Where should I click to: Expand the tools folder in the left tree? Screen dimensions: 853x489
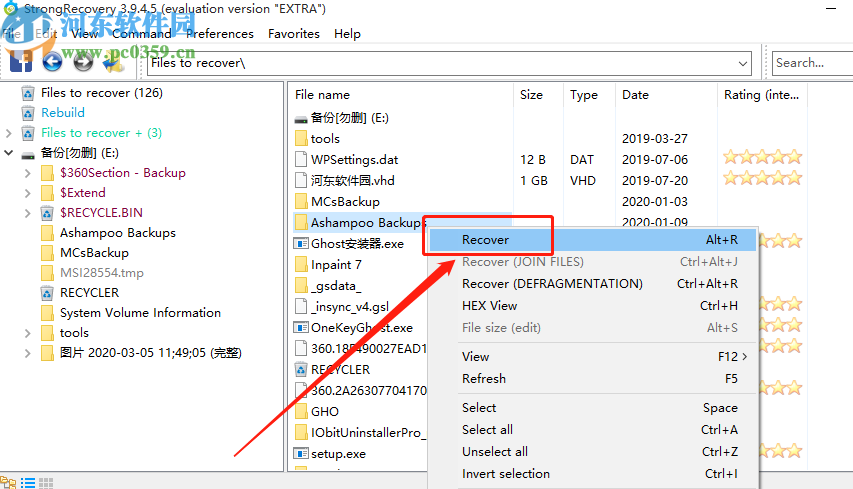28,333
